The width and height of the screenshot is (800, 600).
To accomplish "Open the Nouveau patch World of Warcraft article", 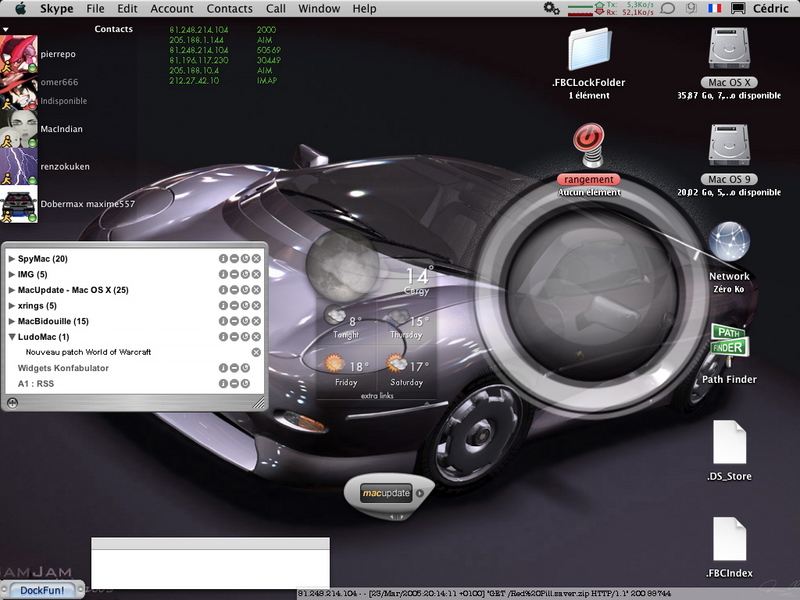I will pyautogui.click(x=88, y=352).
